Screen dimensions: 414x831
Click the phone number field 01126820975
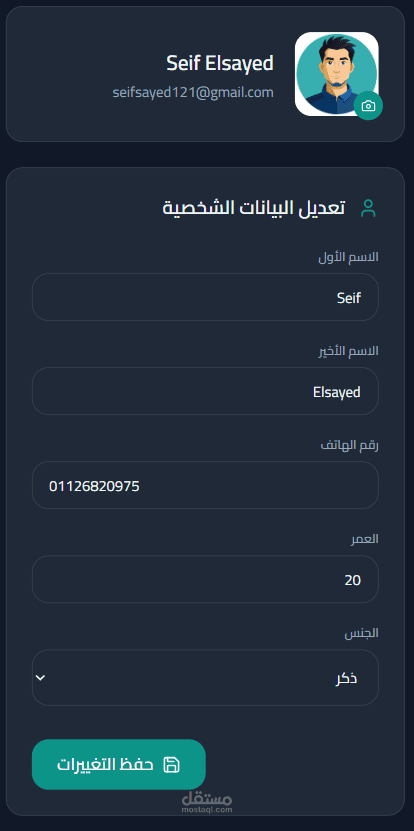pyautogui.click(x=205, y=485)
